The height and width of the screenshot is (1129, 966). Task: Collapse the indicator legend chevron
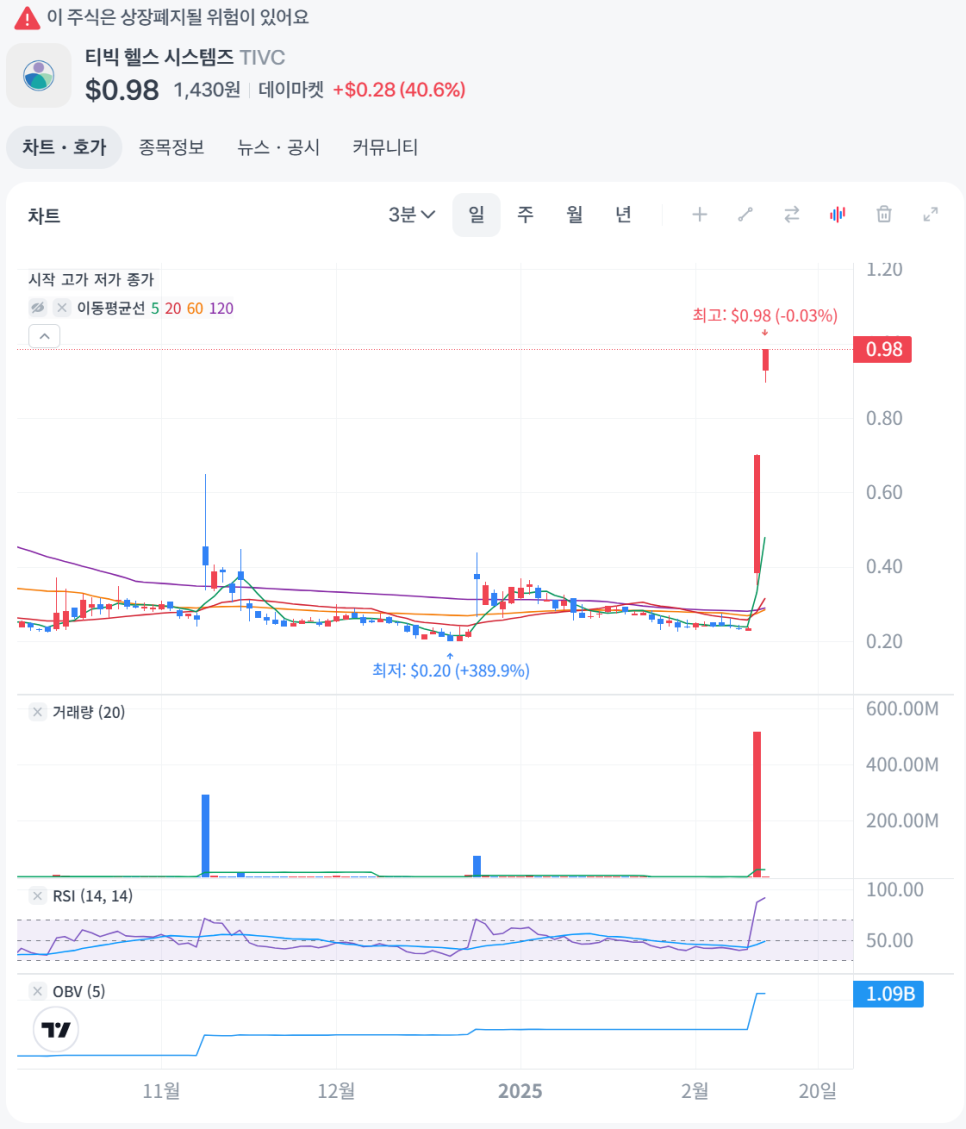click(x=45, y=336)
